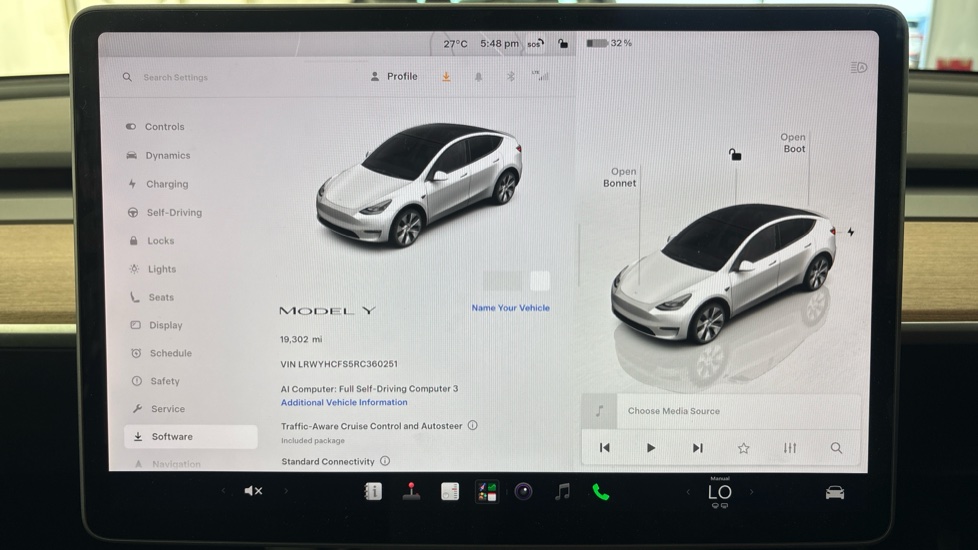Open the music note app icon
The height and width of the screenshot is (550, 978).
tap(562, 492)
